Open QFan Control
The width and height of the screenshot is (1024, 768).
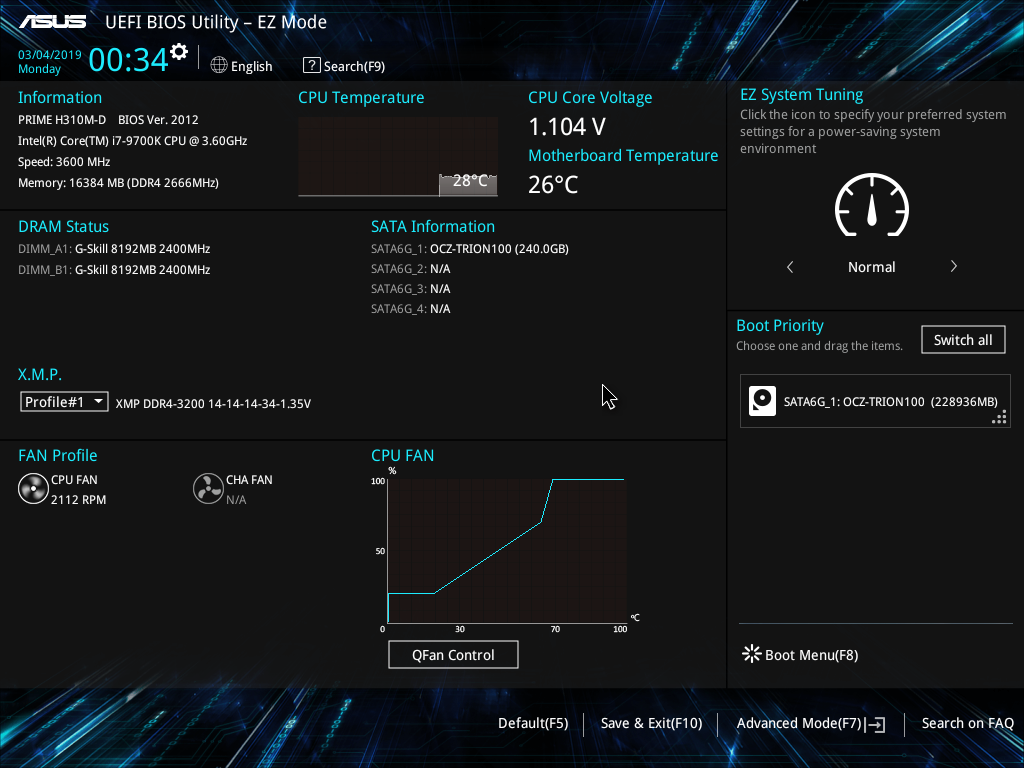(x=453, y=654)
